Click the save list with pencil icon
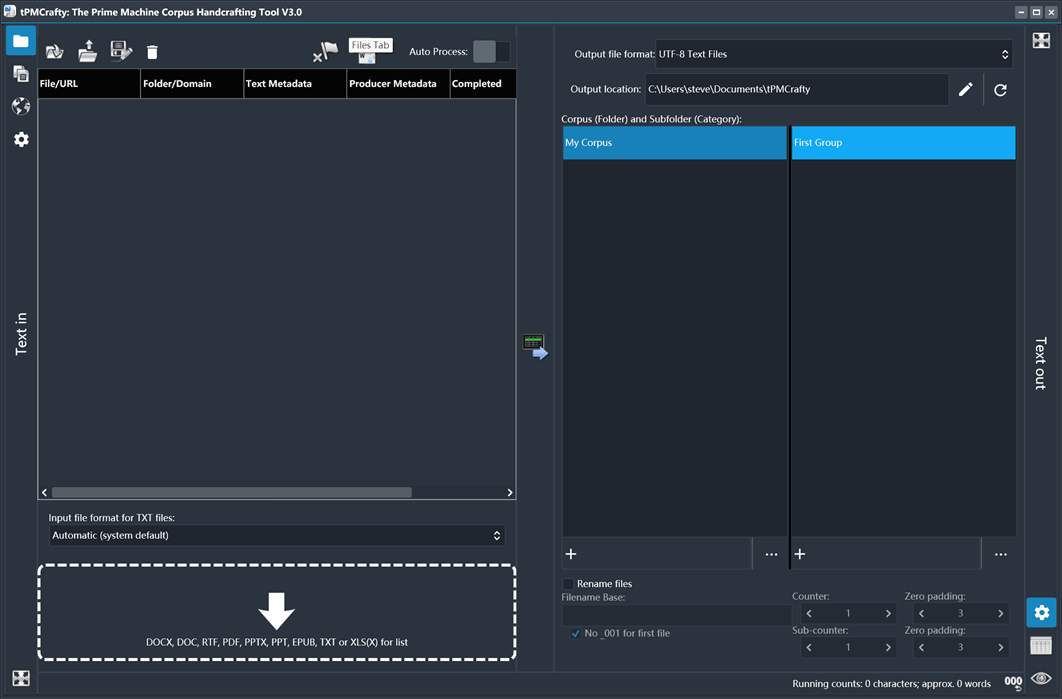This screenshot has height=699, width=1062. tap(121, 51)
